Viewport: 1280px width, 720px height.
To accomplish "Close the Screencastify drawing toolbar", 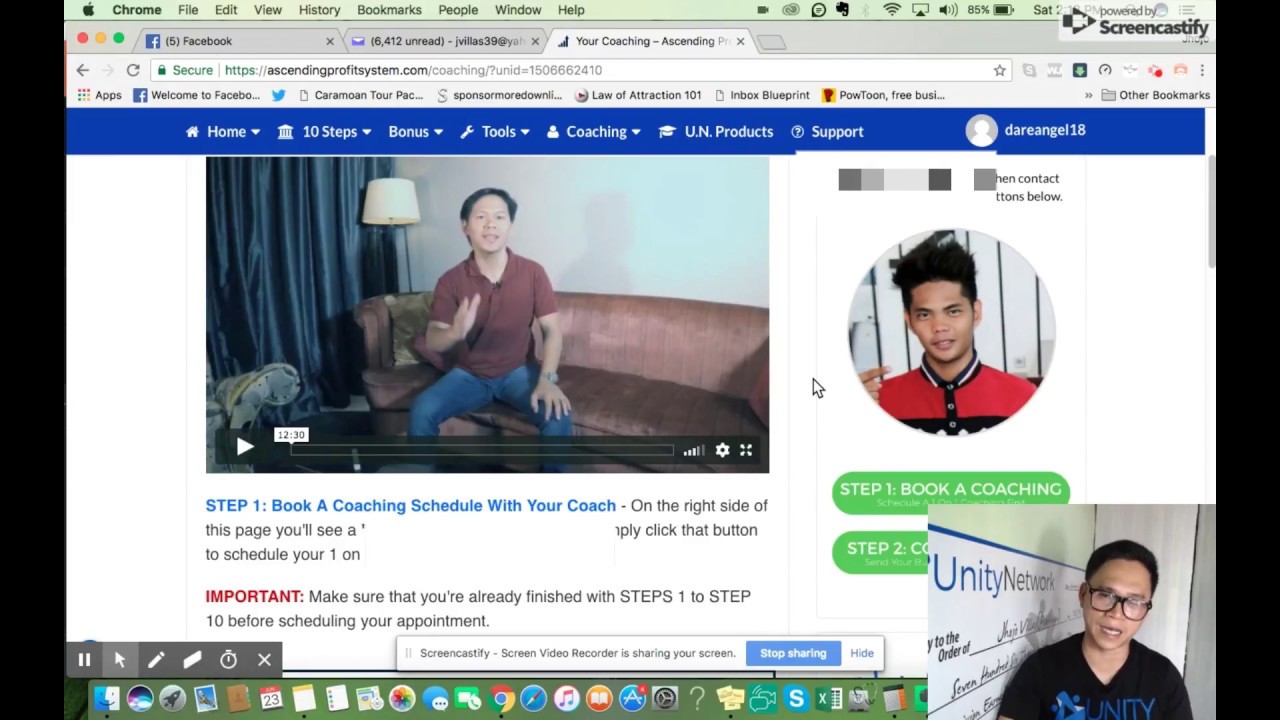I will [x=264, y=660].
